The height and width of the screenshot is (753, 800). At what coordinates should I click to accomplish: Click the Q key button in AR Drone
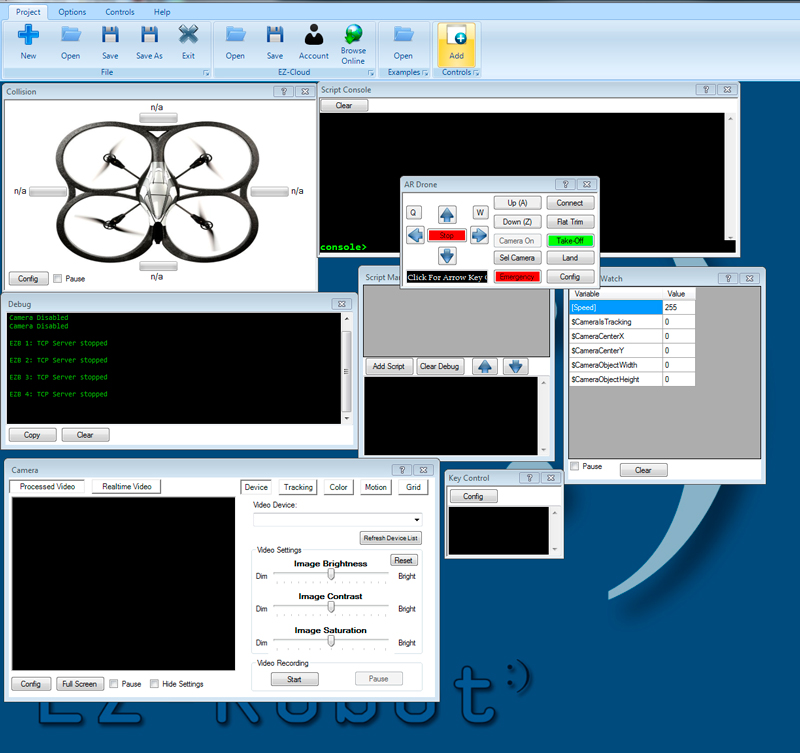tap(413, 212)
